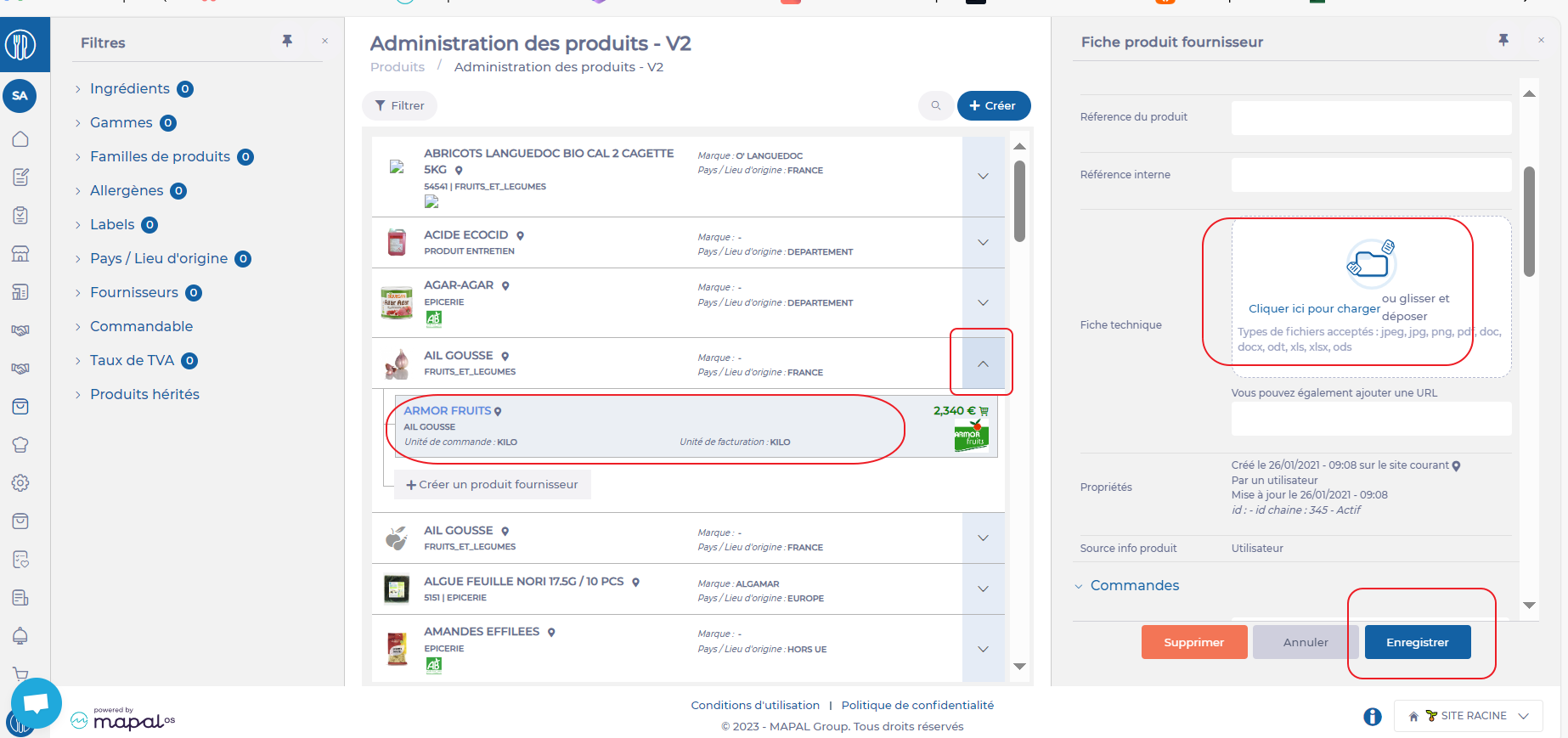Click the search magnifier icon

[x=935, y=105]
